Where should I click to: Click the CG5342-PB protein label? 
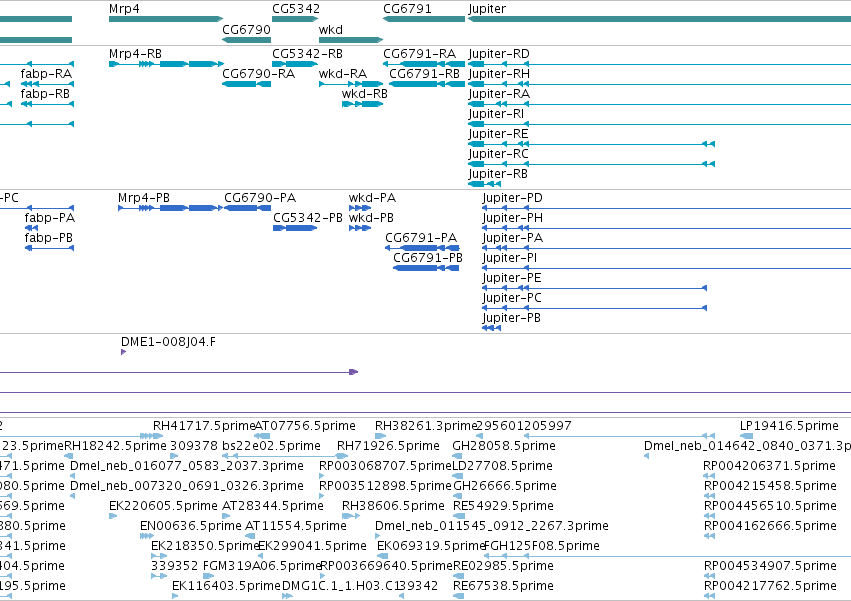[308, 218]
